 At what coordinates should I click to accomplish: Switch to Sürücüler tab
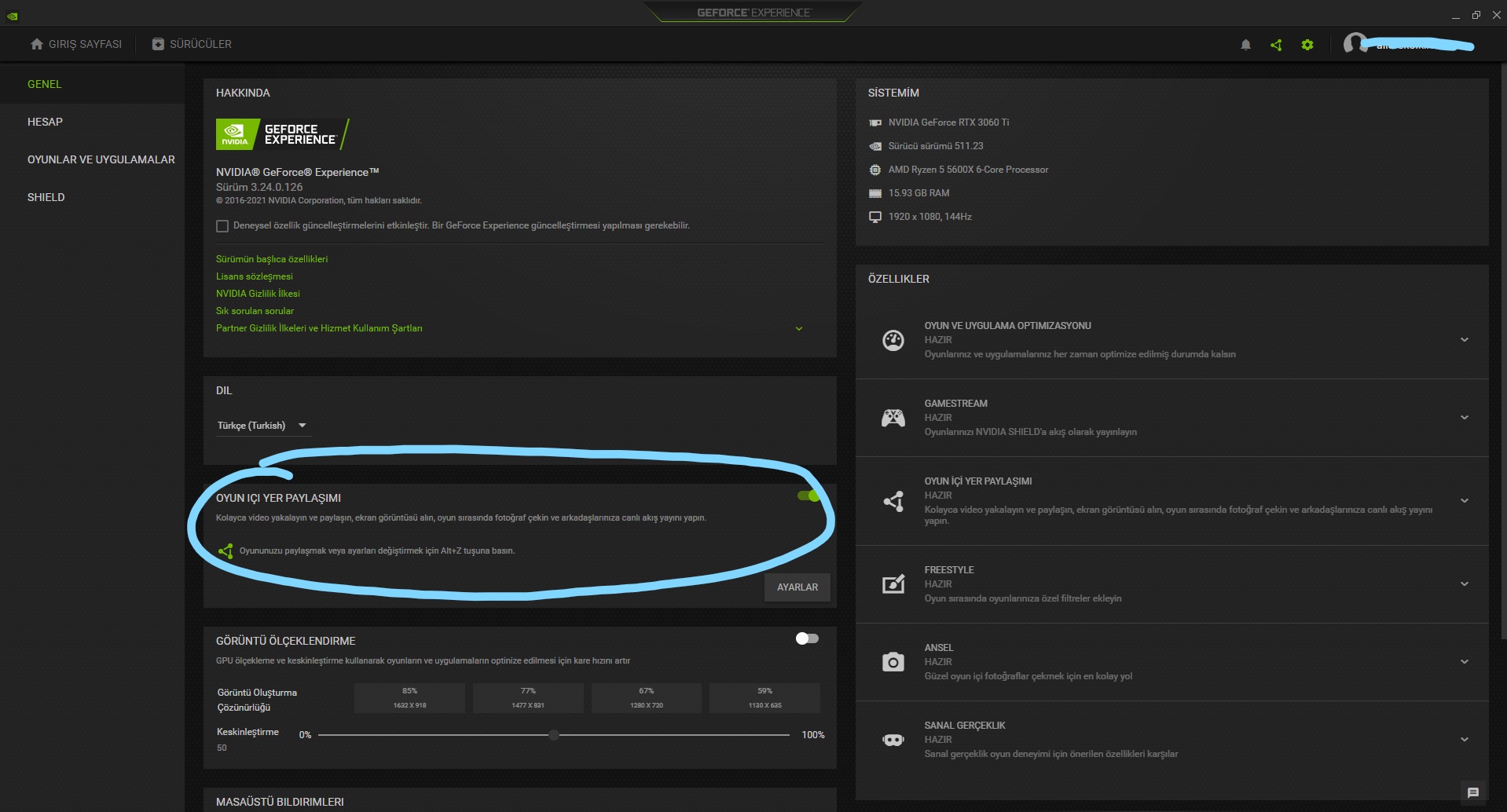point(192,44)
